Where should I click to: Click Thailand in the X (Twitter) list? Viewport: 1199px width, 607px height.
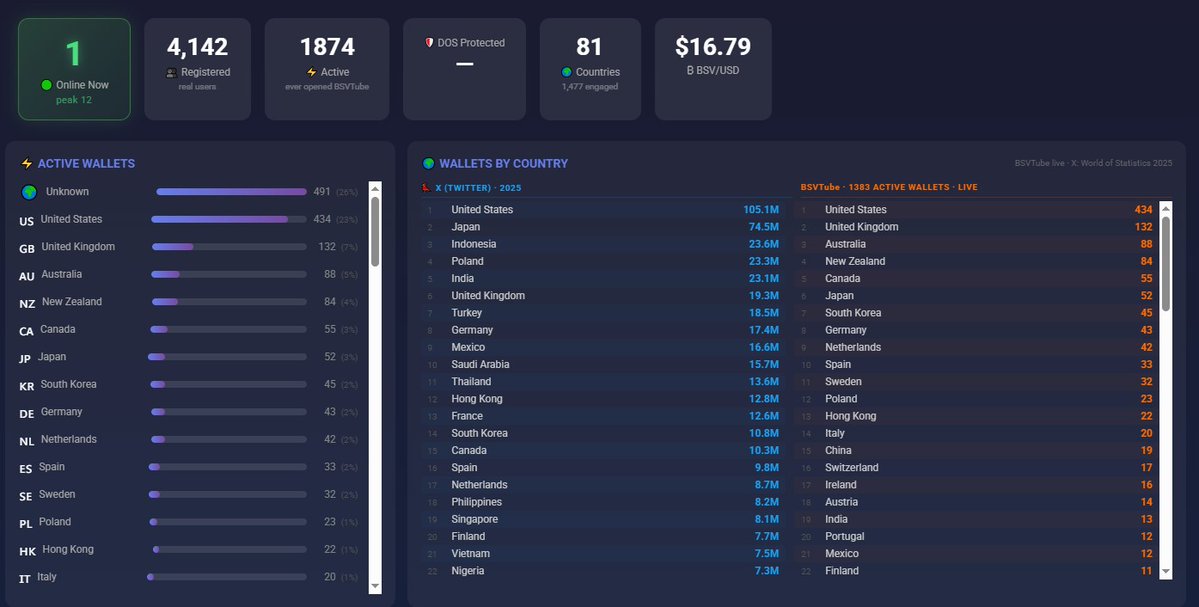[471, 381]
